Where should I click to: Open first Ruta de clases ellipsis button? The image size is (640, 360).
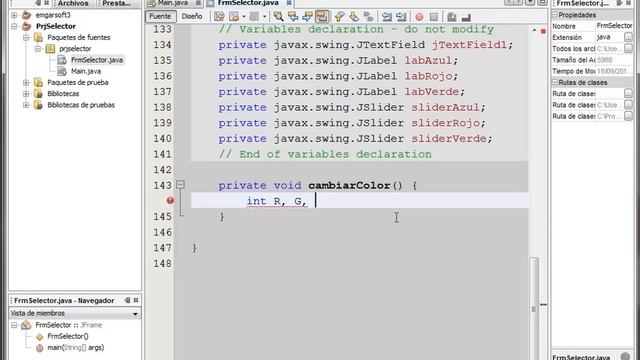point(628,94)
